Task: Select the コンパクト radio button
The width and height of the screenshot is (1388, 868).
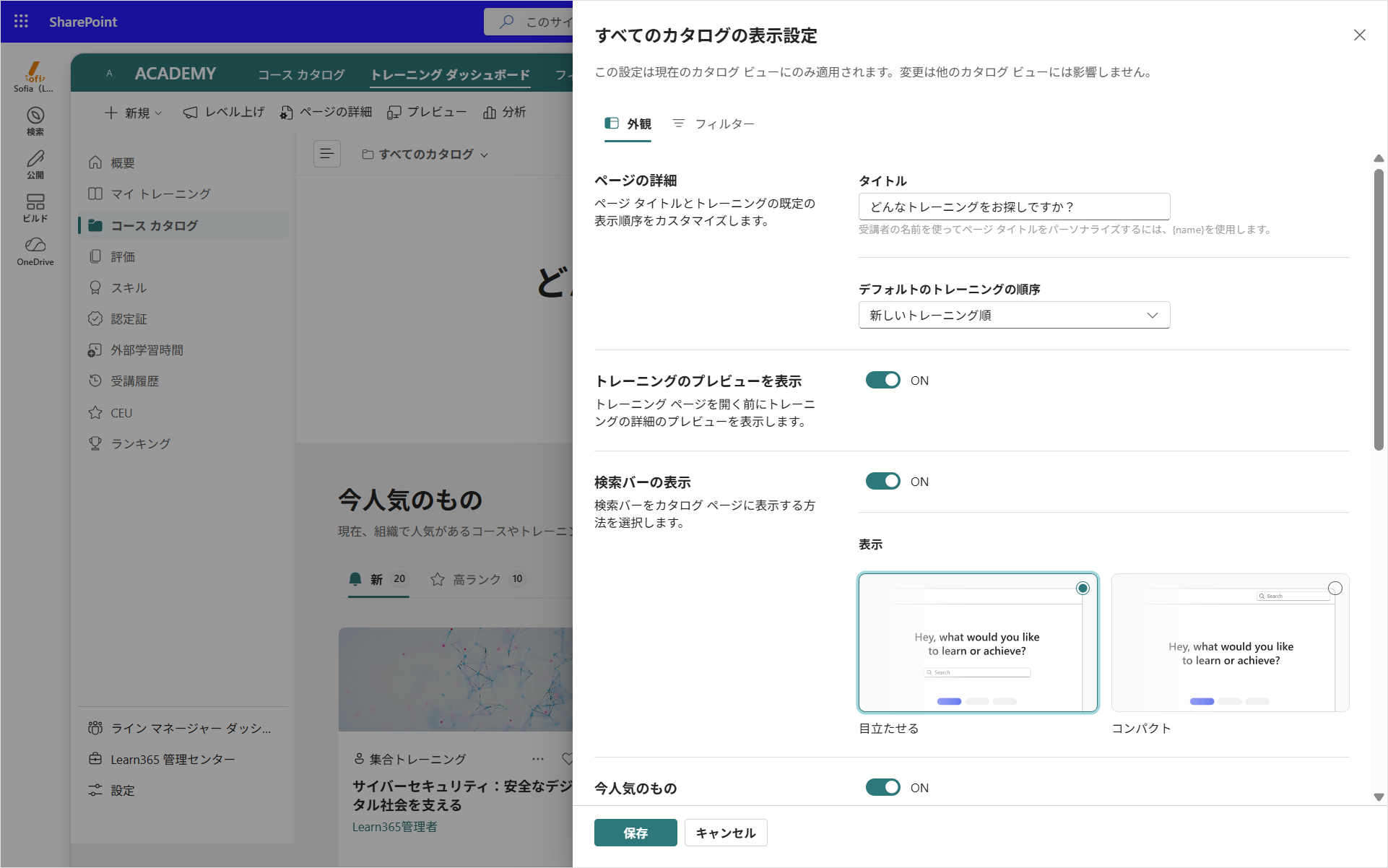Action: pos(1335,588)
